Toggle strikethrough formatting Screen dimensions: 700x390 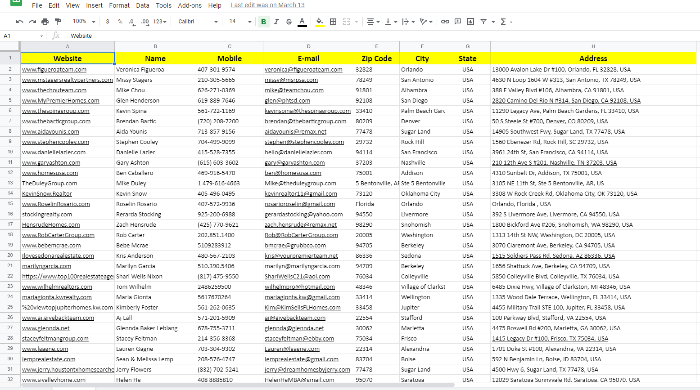[x=289, y=21]
